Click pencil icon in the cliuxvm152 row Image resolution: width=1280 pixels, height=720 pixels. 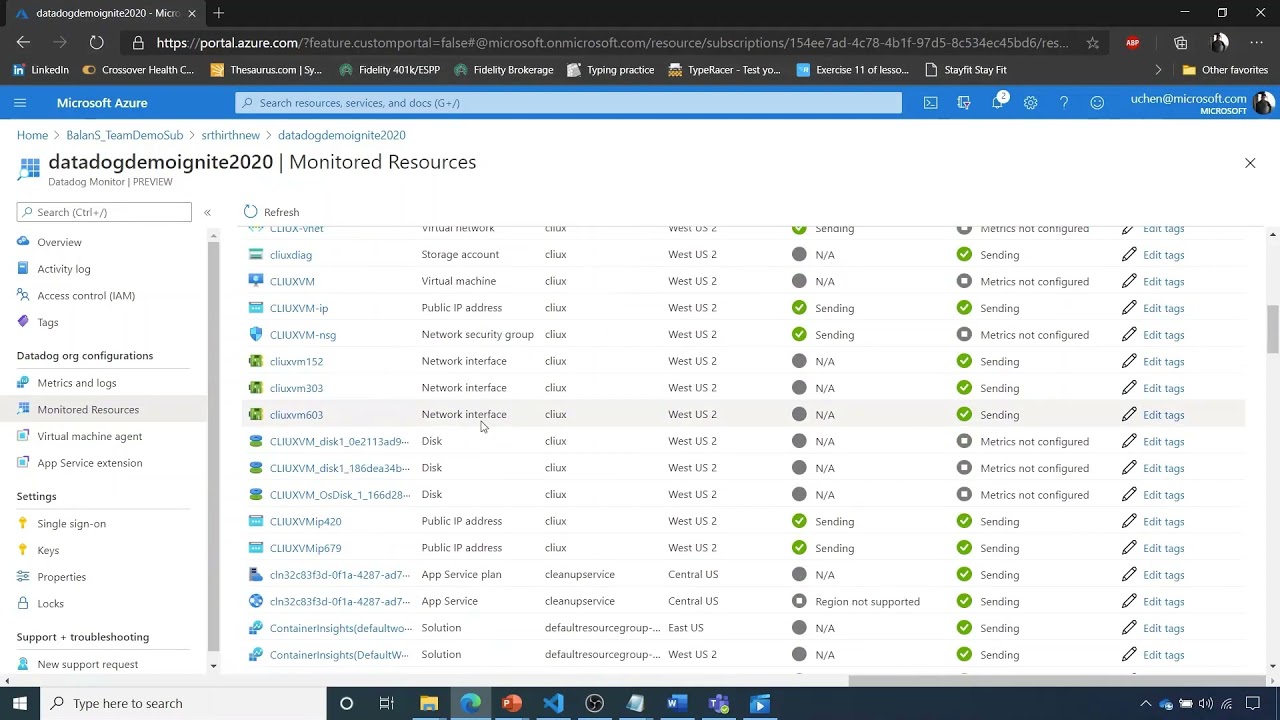1129,361
